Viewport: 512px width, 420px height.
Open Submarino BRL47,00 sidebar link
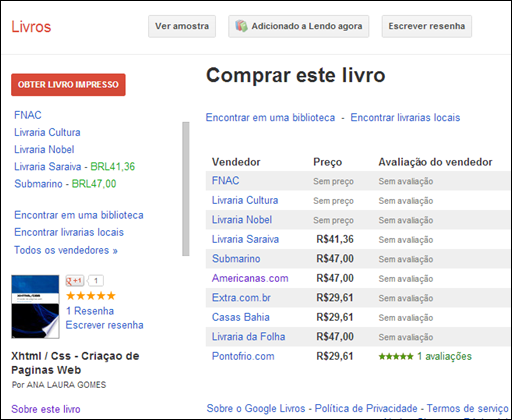pos(65,184)
